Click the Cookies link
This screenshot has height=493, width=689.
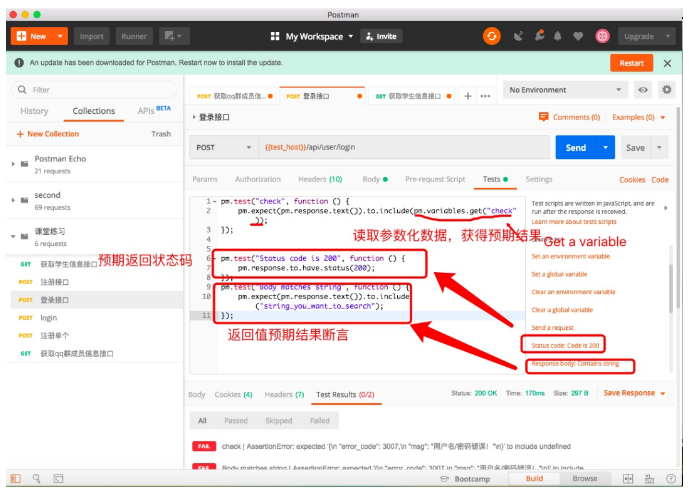632,180
